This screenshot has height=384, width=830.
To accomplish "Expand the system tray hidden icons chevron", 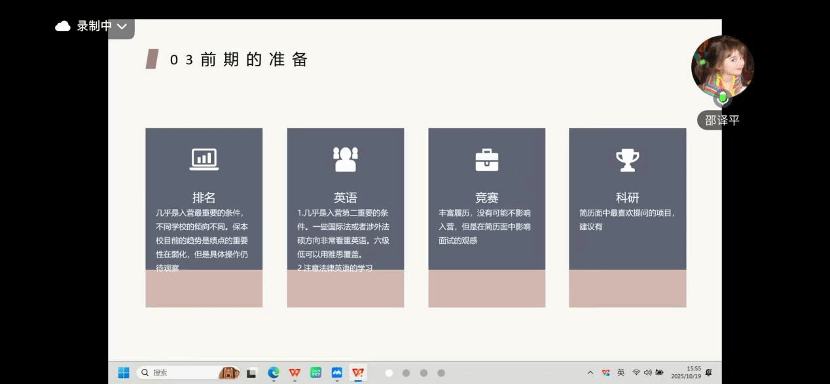I will tap(590, 373).
